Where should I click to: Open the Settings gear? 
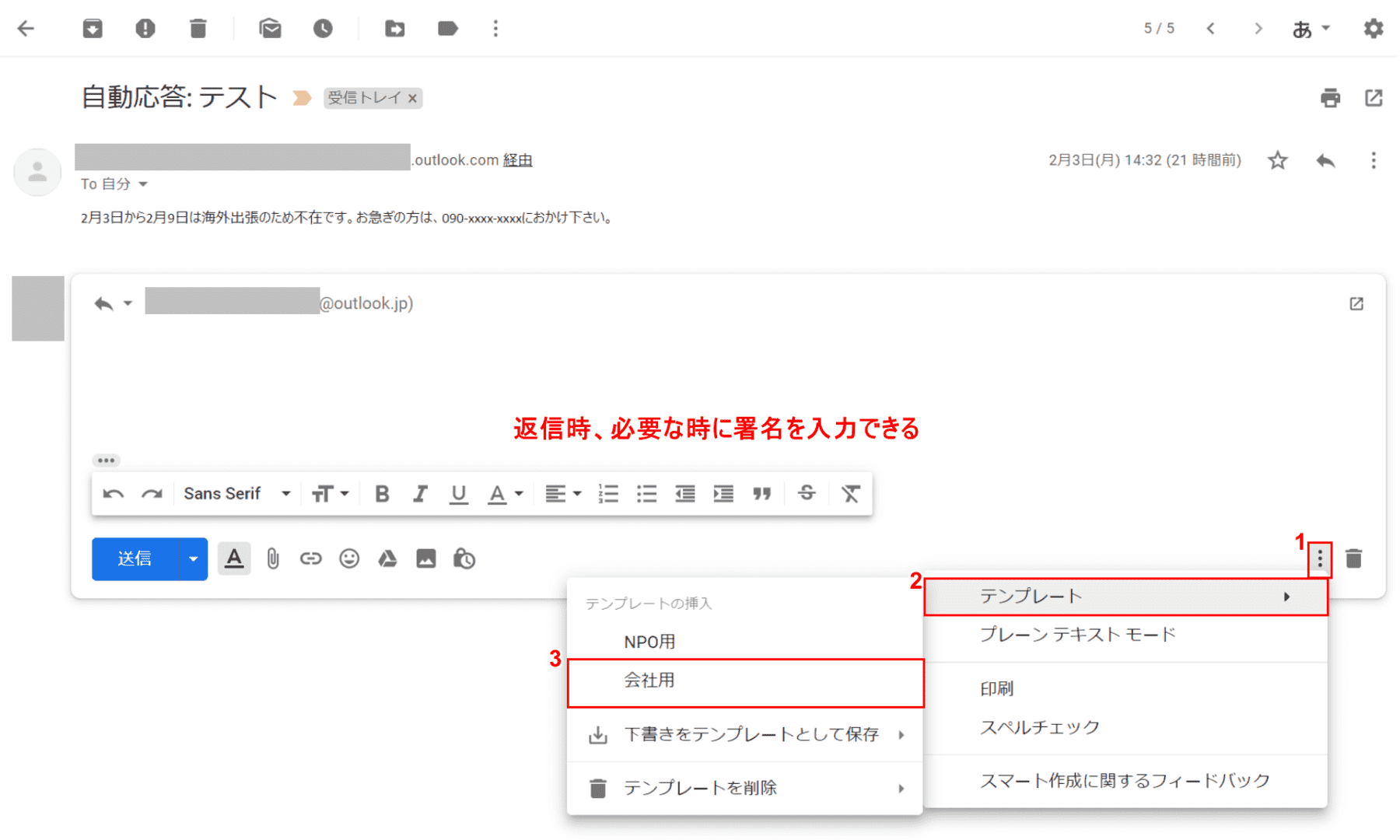[x=1374, y=29]
